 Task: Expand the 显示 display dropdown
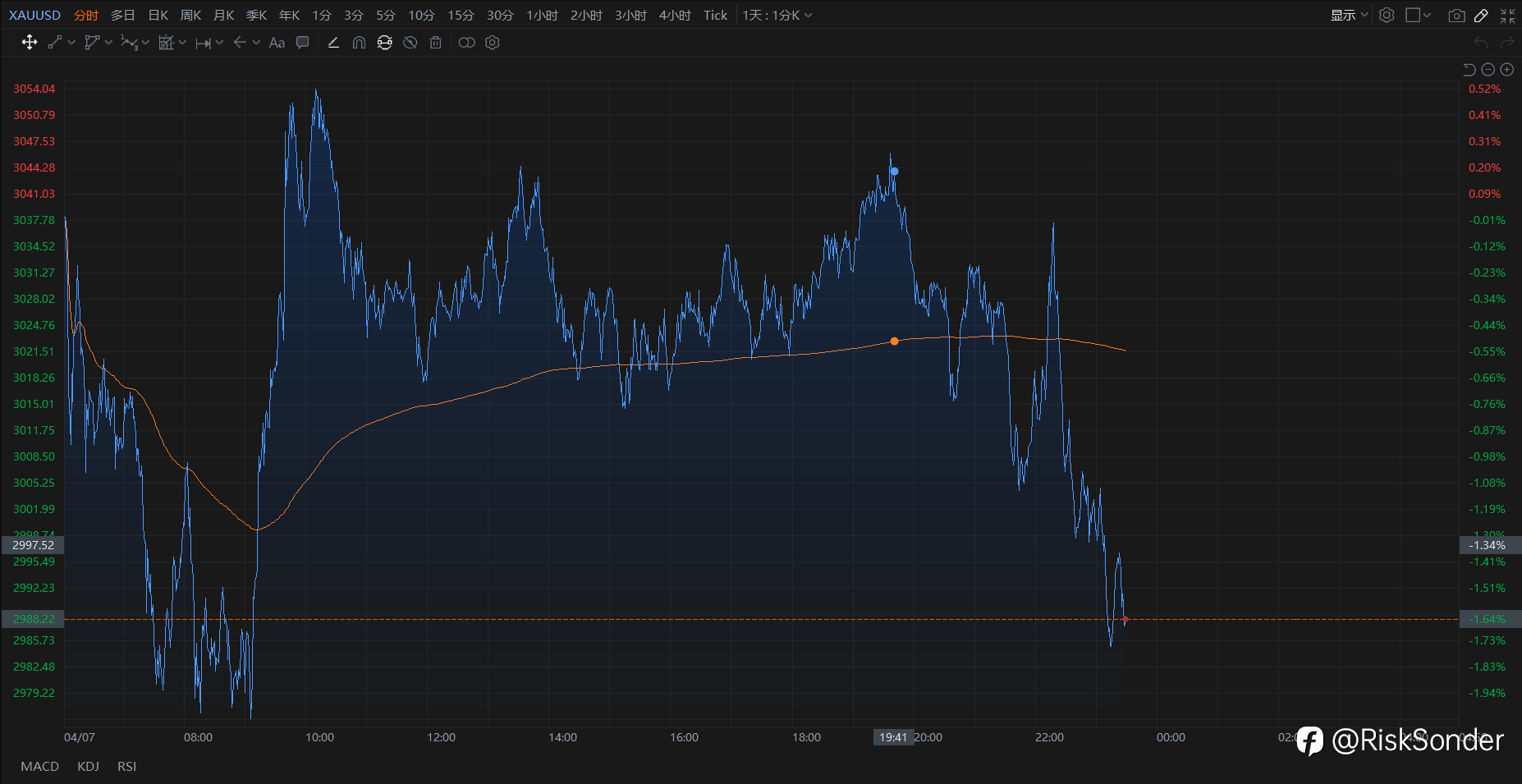1350,16
